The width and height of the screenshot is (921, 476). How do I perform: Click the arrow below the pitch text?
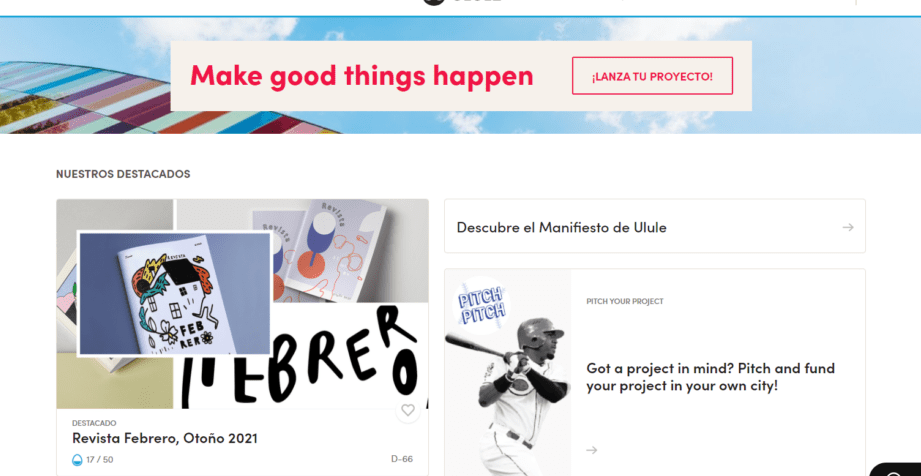[x=591, y=450]
